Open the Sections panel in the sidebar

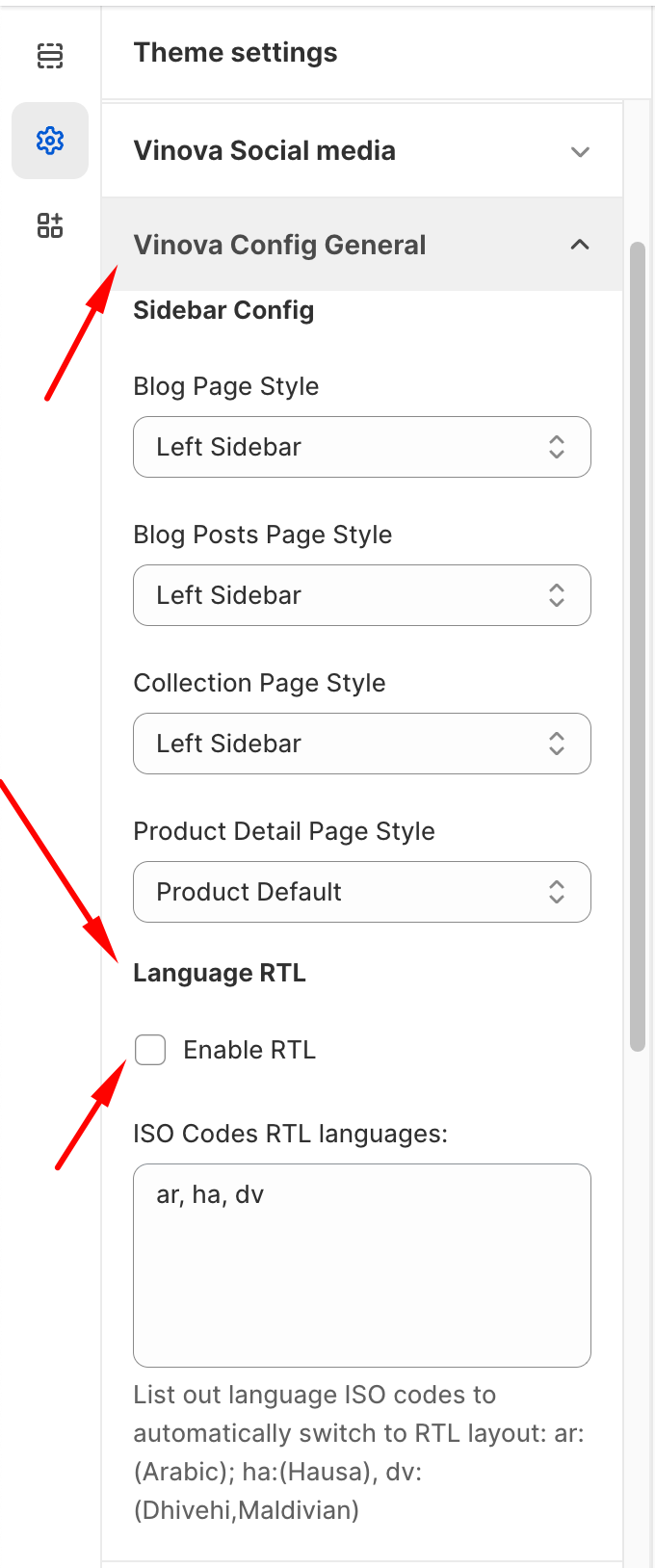click(50, 56)
